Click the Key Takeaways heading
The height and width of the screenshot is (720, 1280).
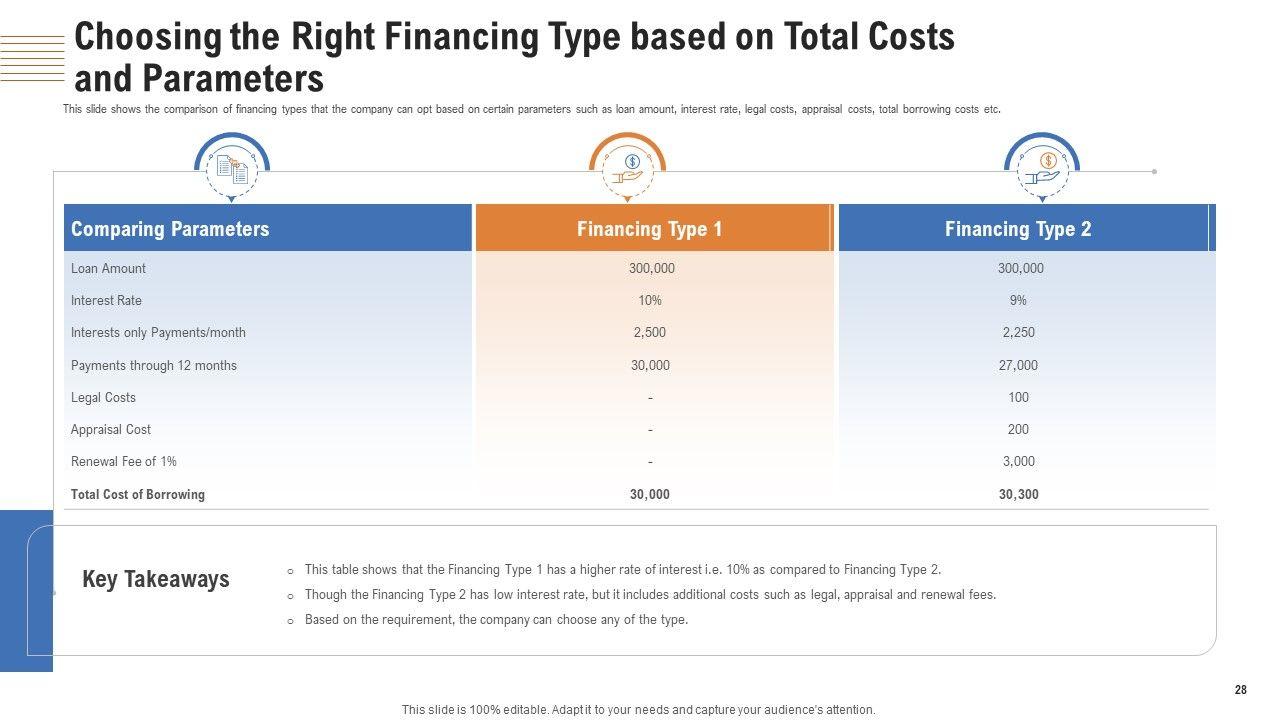(156, 579)
